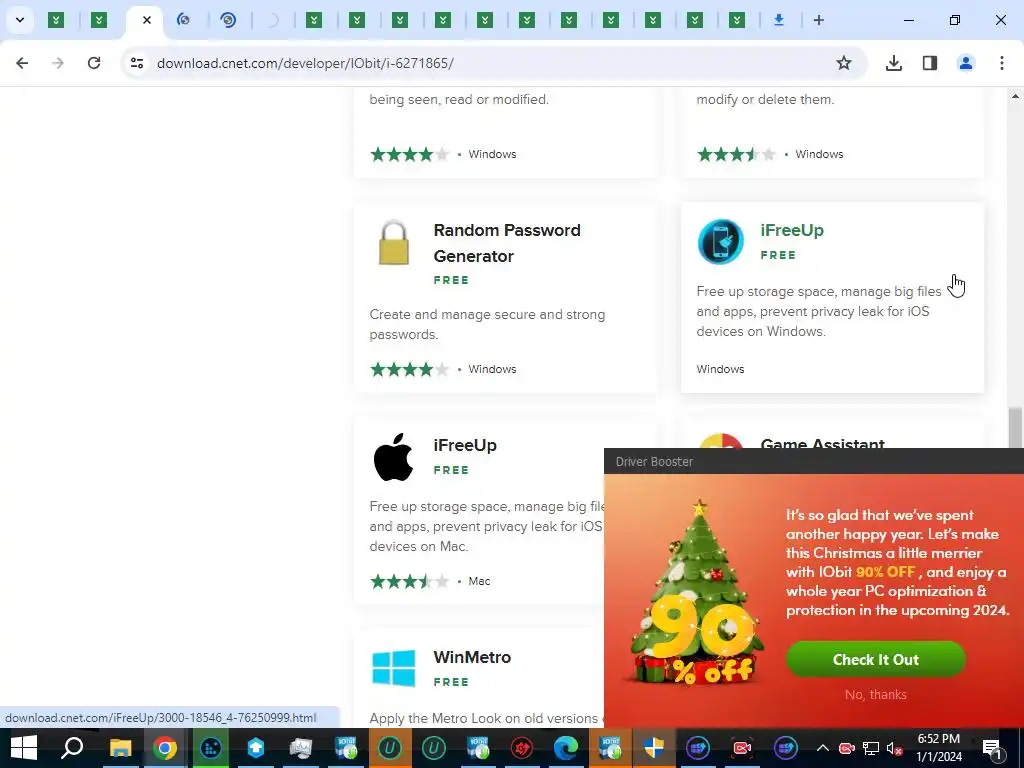The image size is (1024, 768).
Task: Open the Windows Security shield taskbar icon
Action: click(653, 748)
